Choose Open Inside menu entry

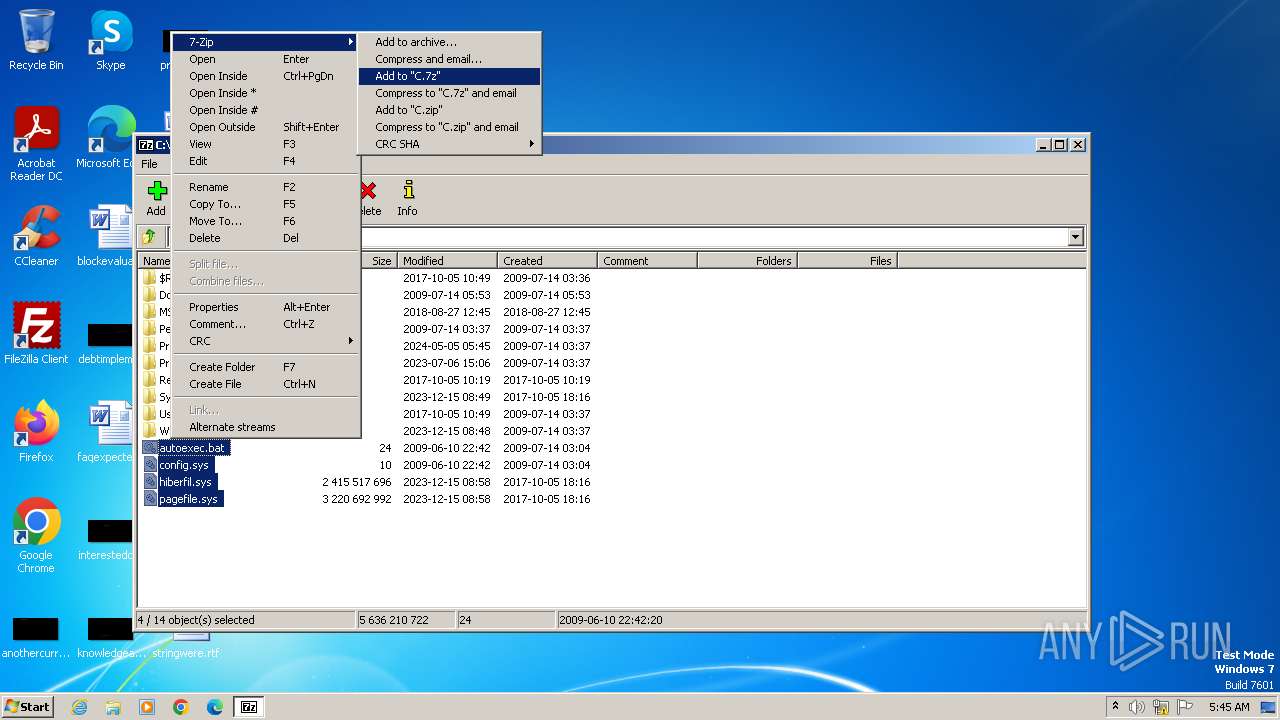(x=266, y=76)
